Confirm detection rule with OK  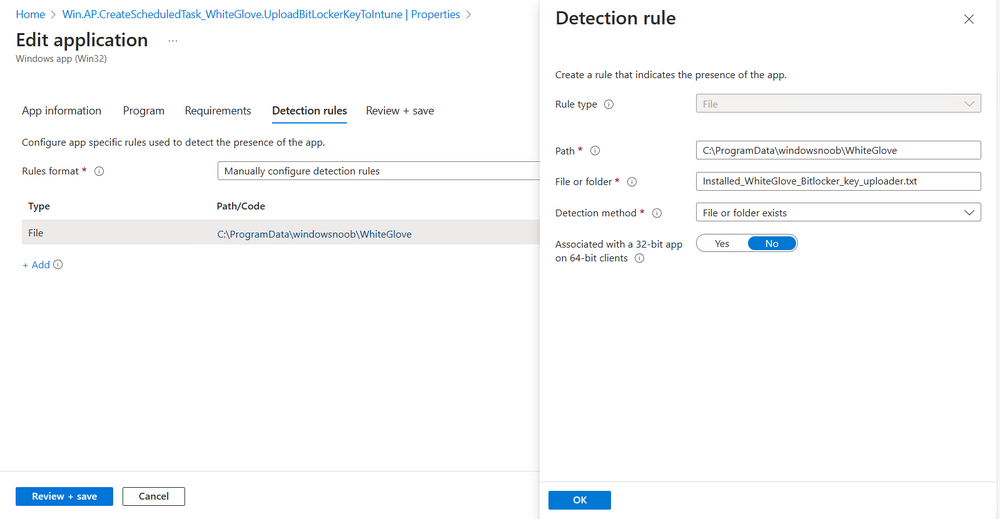(x=579, y=500)
